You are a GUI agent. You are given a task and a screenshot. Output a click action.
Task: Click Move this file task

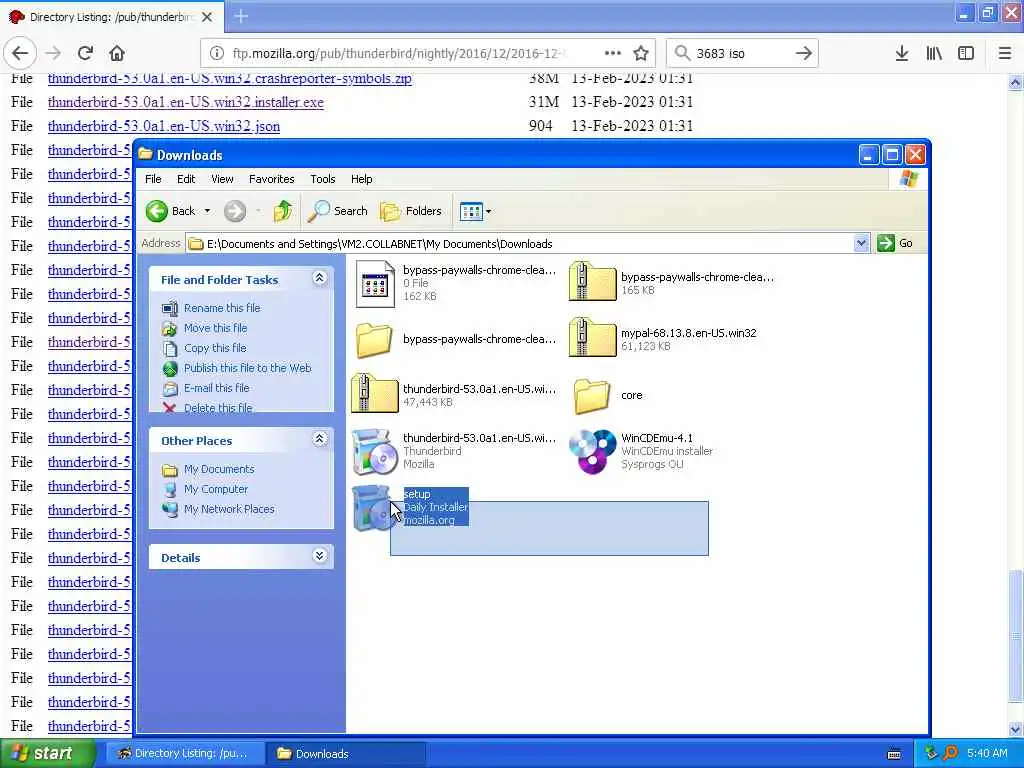[x=216, y=328]
